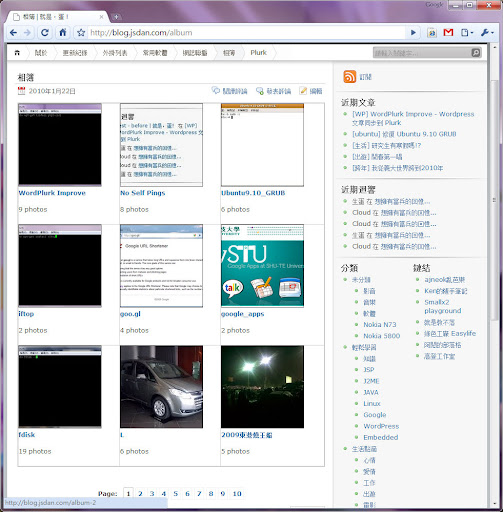Open the Gmail extension icon
503x512 pixels.
[448, 33]
